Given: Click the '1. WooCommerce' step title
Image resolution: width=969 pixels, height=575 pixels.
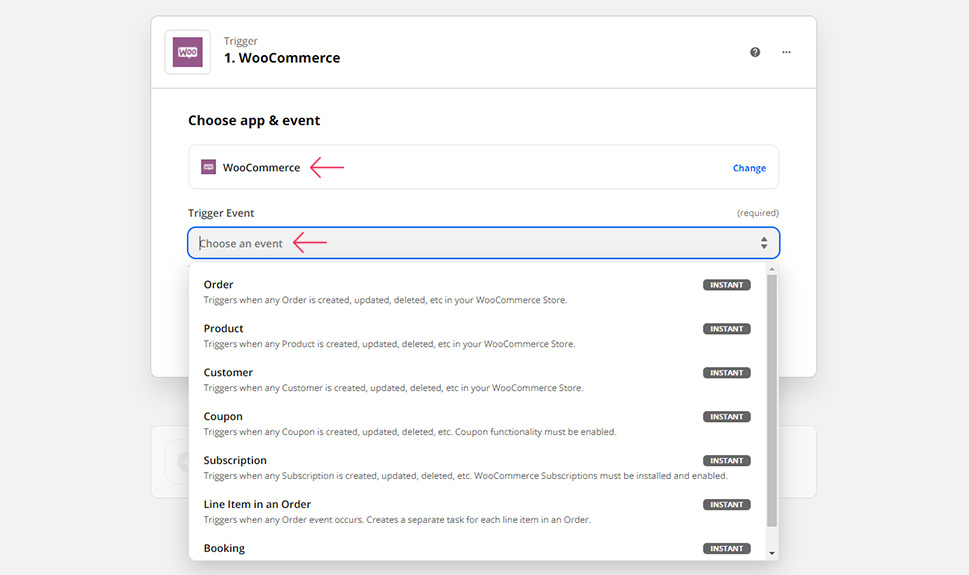Looking at the screenshot, I should 282,58.
